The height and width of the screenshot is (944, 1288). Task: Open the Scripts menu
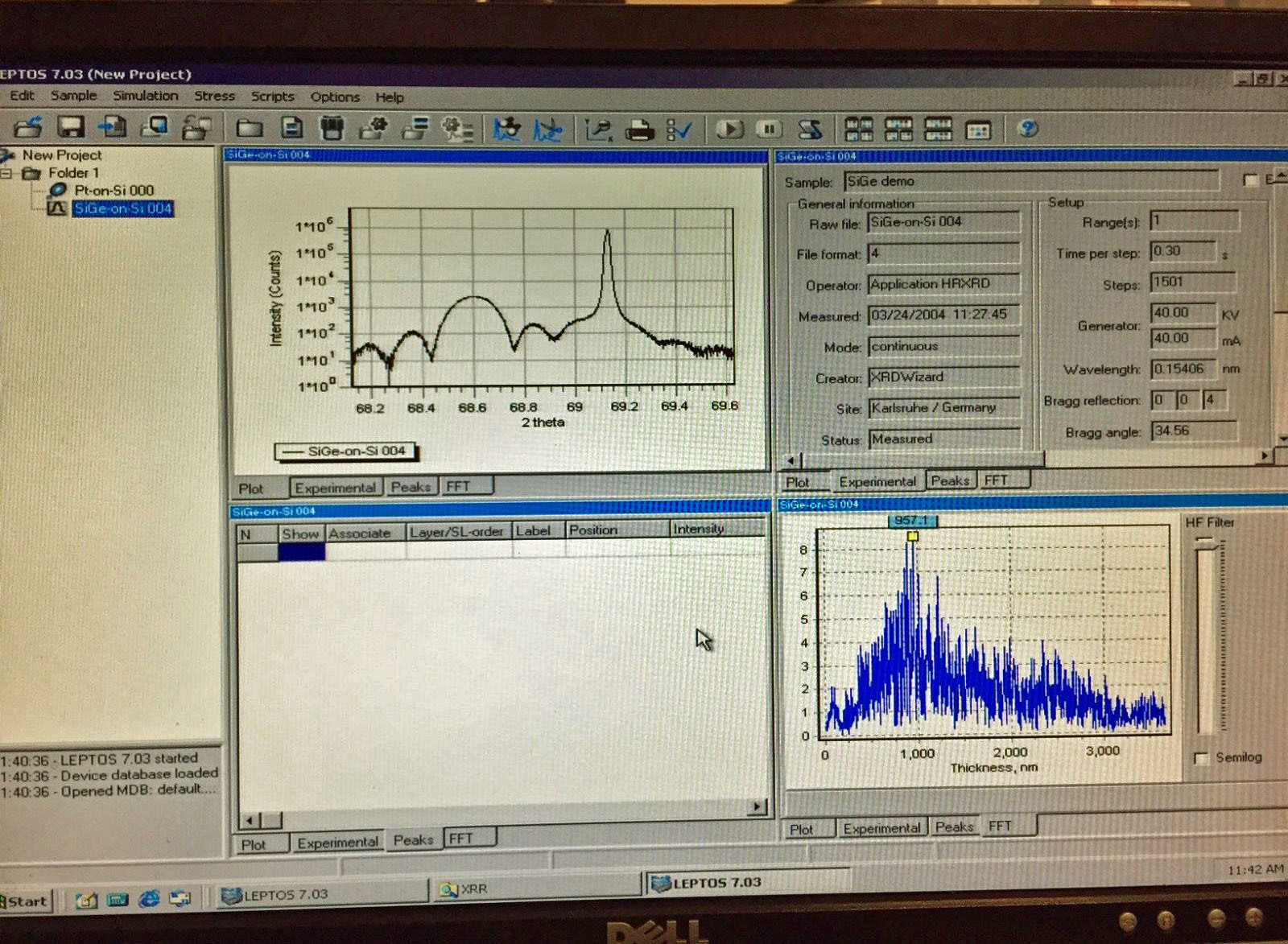tap(272, 96)
